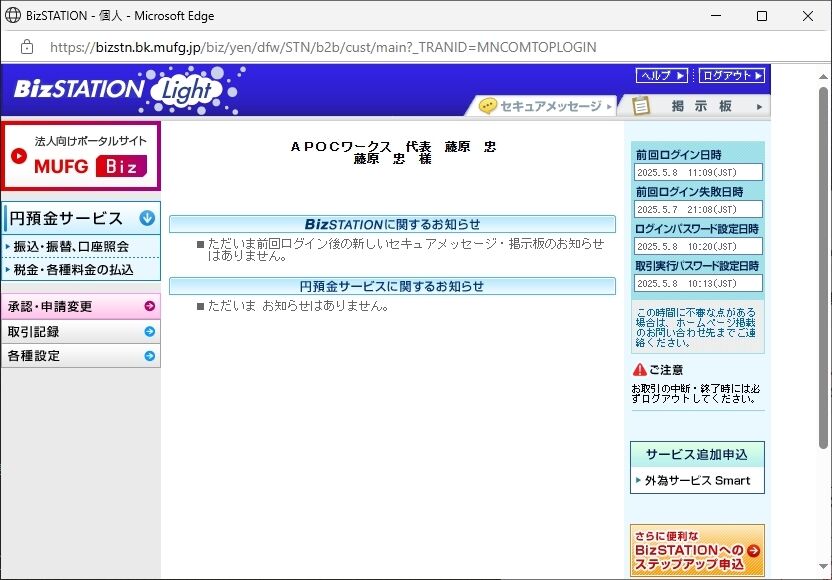Open the 取引記録 menu
832x580 pixels.
point(81,332)
